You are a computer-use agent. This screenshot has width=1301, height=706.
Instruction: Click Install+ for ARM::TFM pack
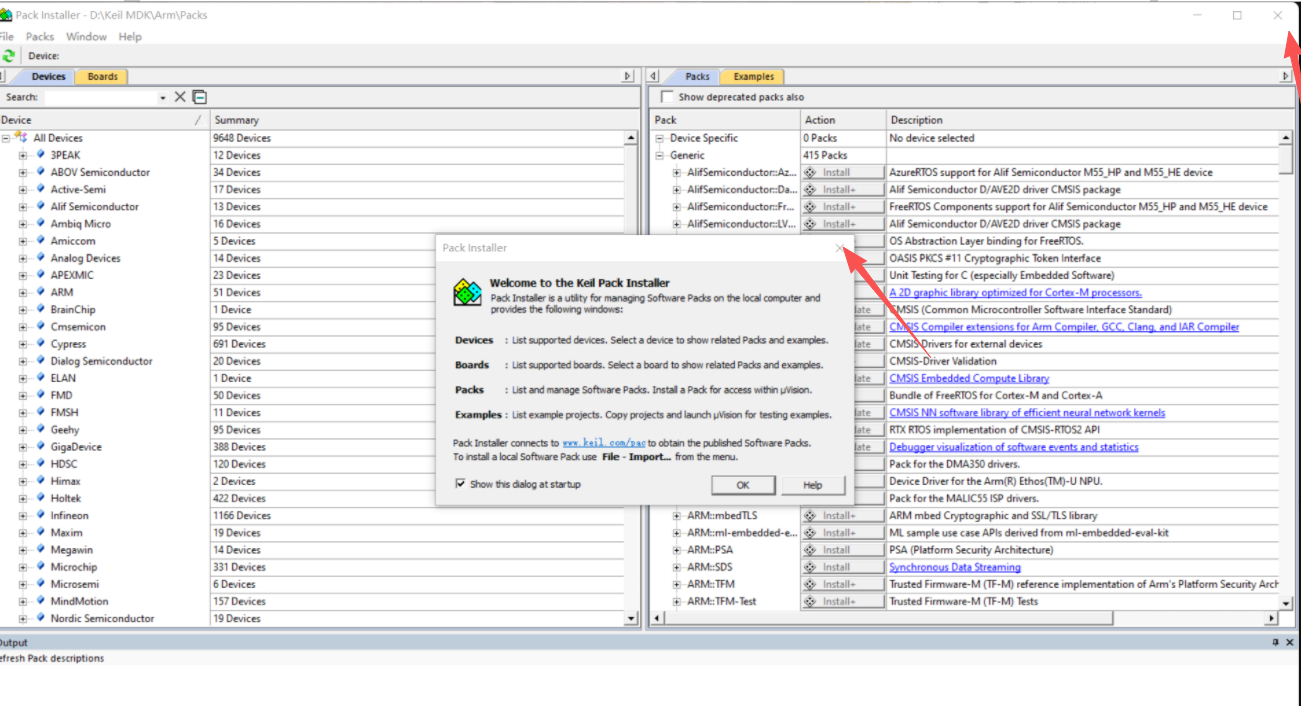[x=843, y=584]
